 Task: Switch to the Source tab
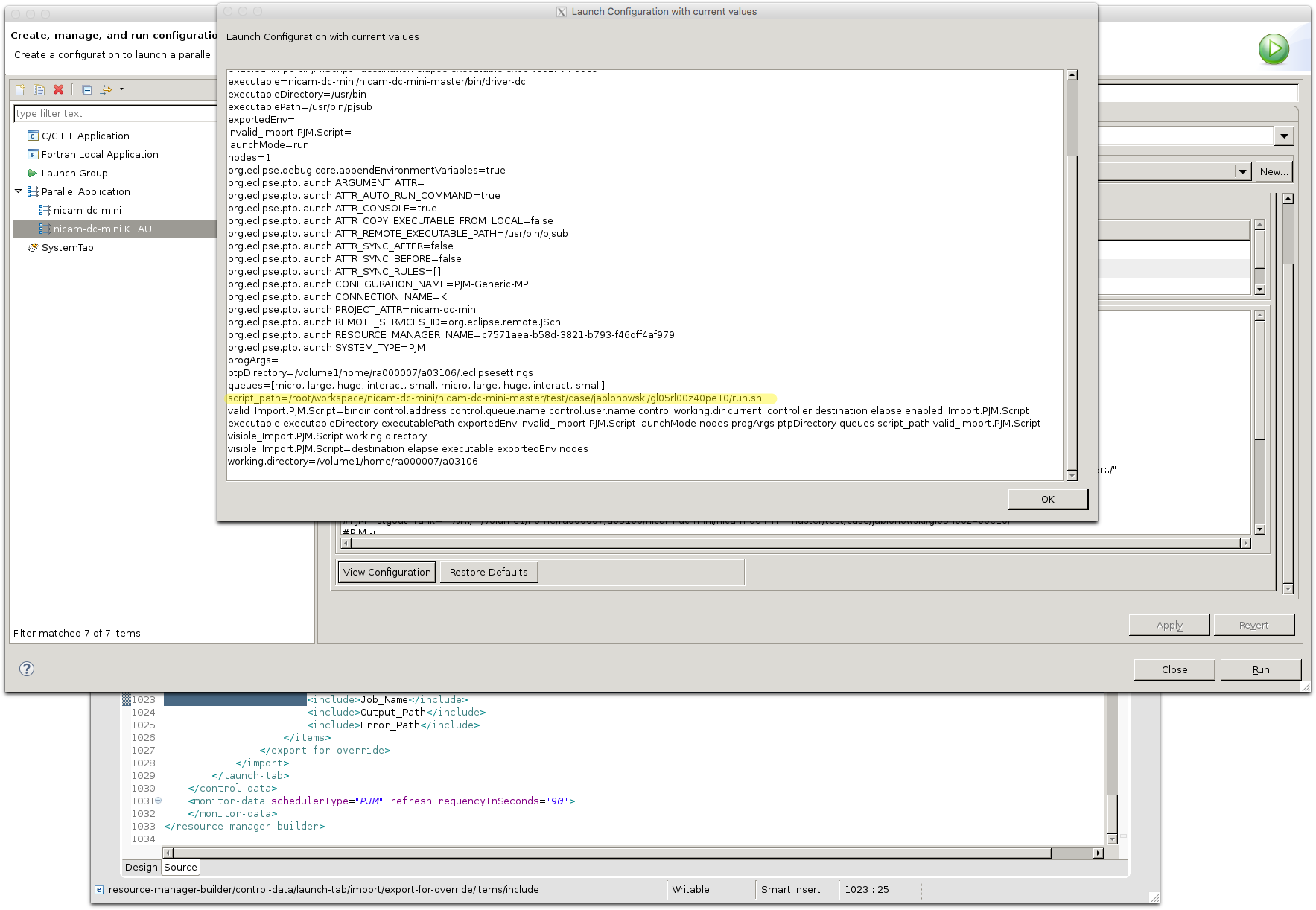point(180,867)
